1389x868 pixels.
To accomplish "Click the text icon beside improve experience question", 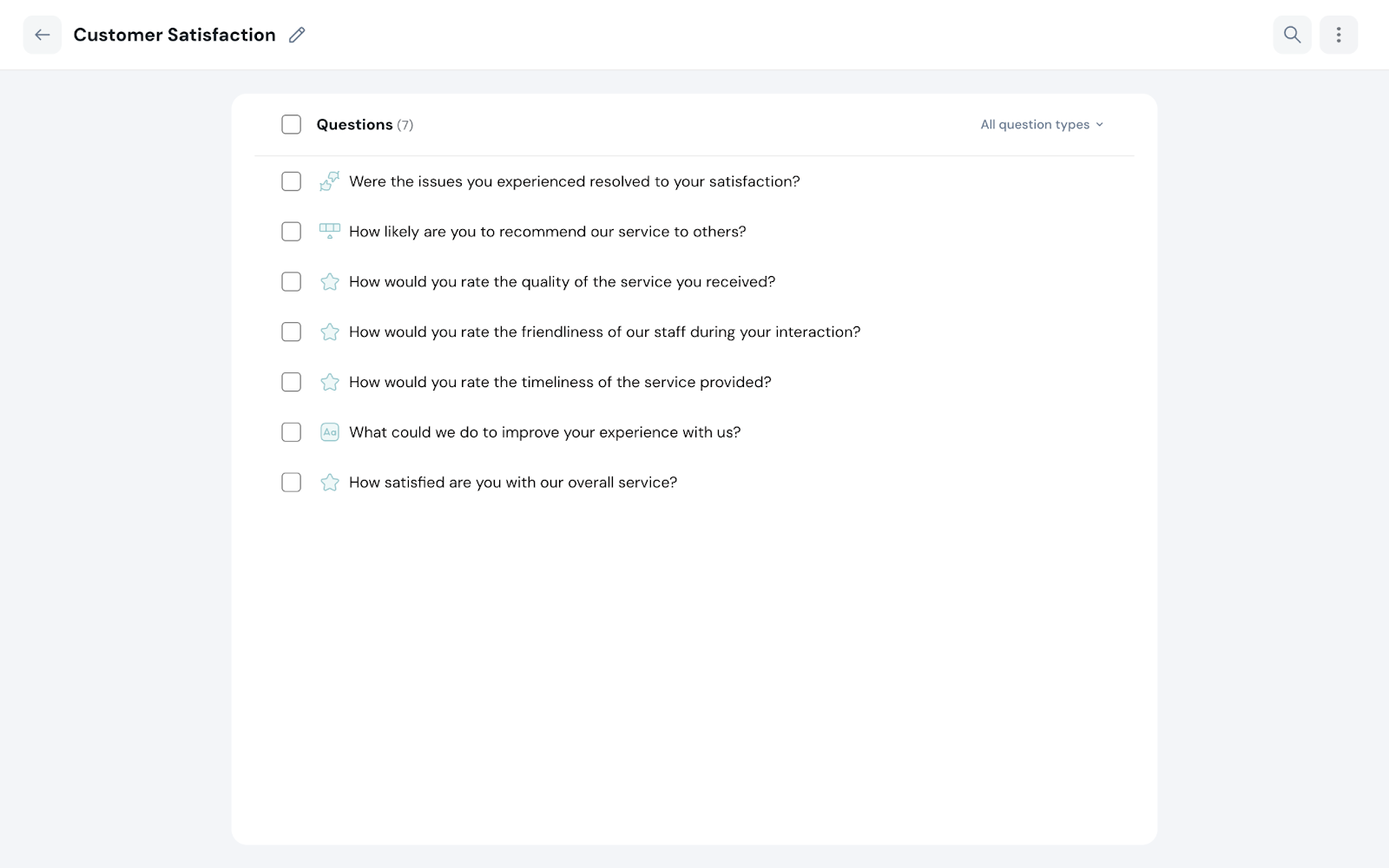I will point(330,432).
